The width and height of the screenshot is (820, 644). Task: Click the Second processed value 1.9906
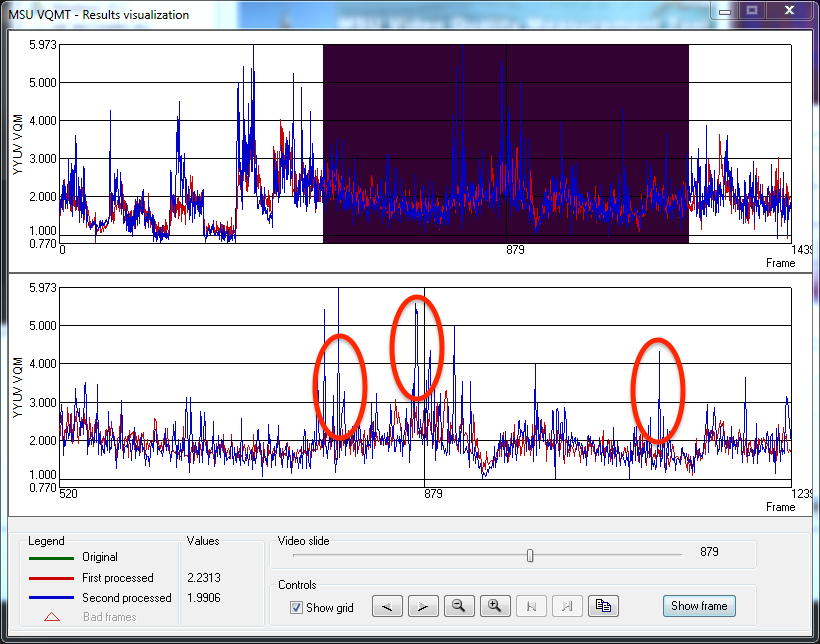[x=204, y=597]
